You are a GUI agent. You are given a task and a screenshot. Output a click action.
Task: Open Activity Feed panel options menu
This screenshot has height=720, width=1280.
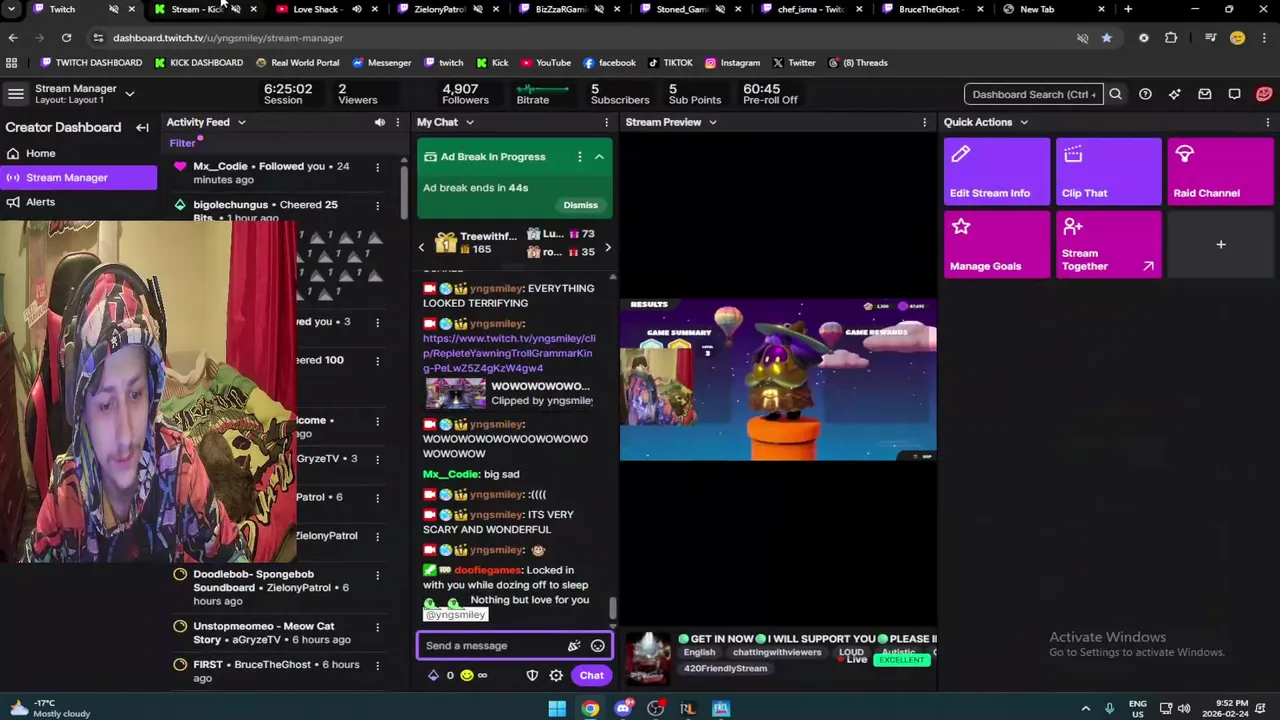pos(398,122)
